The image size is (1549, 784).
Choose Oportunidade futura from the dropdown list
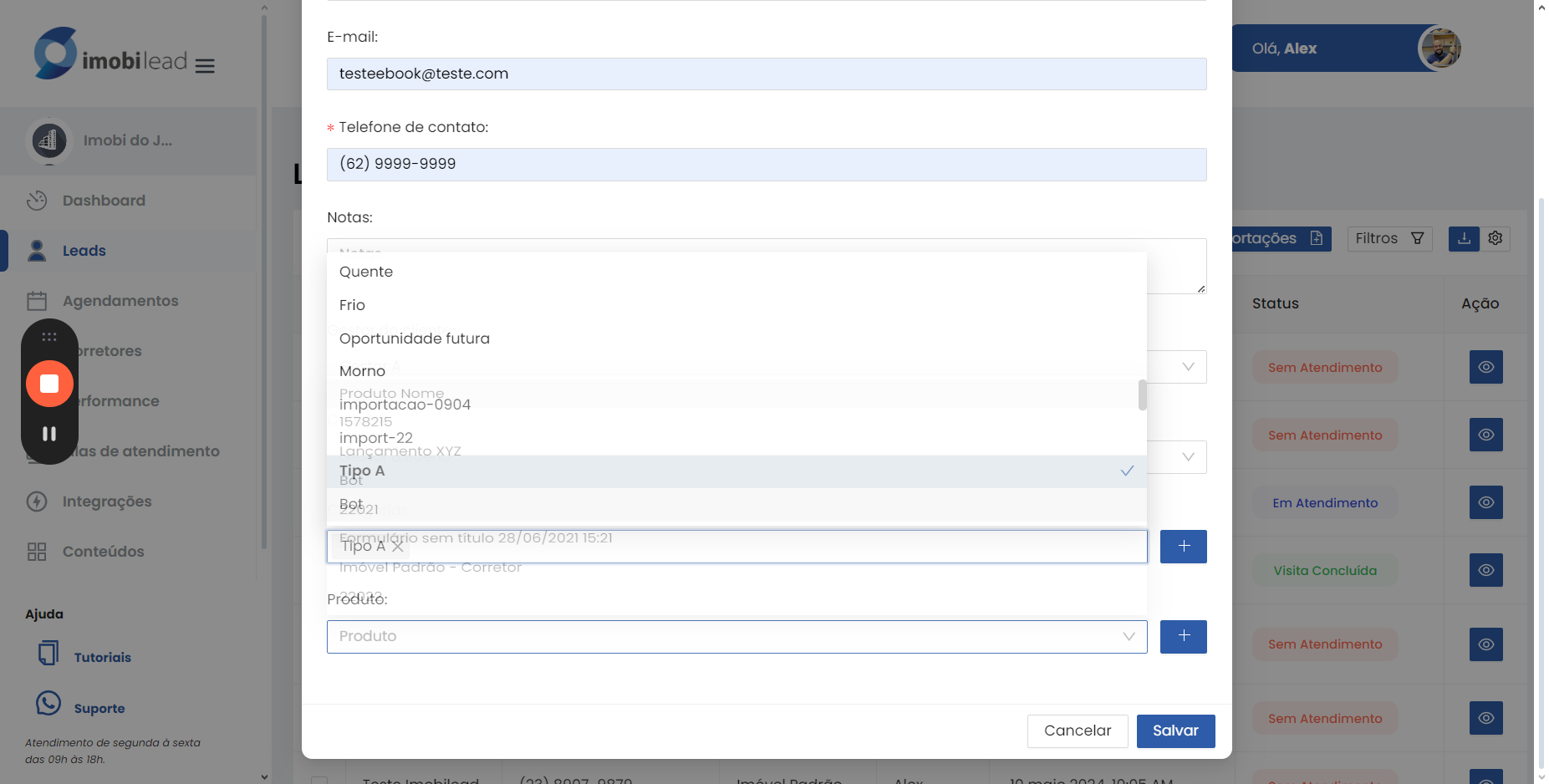[415, 339]
